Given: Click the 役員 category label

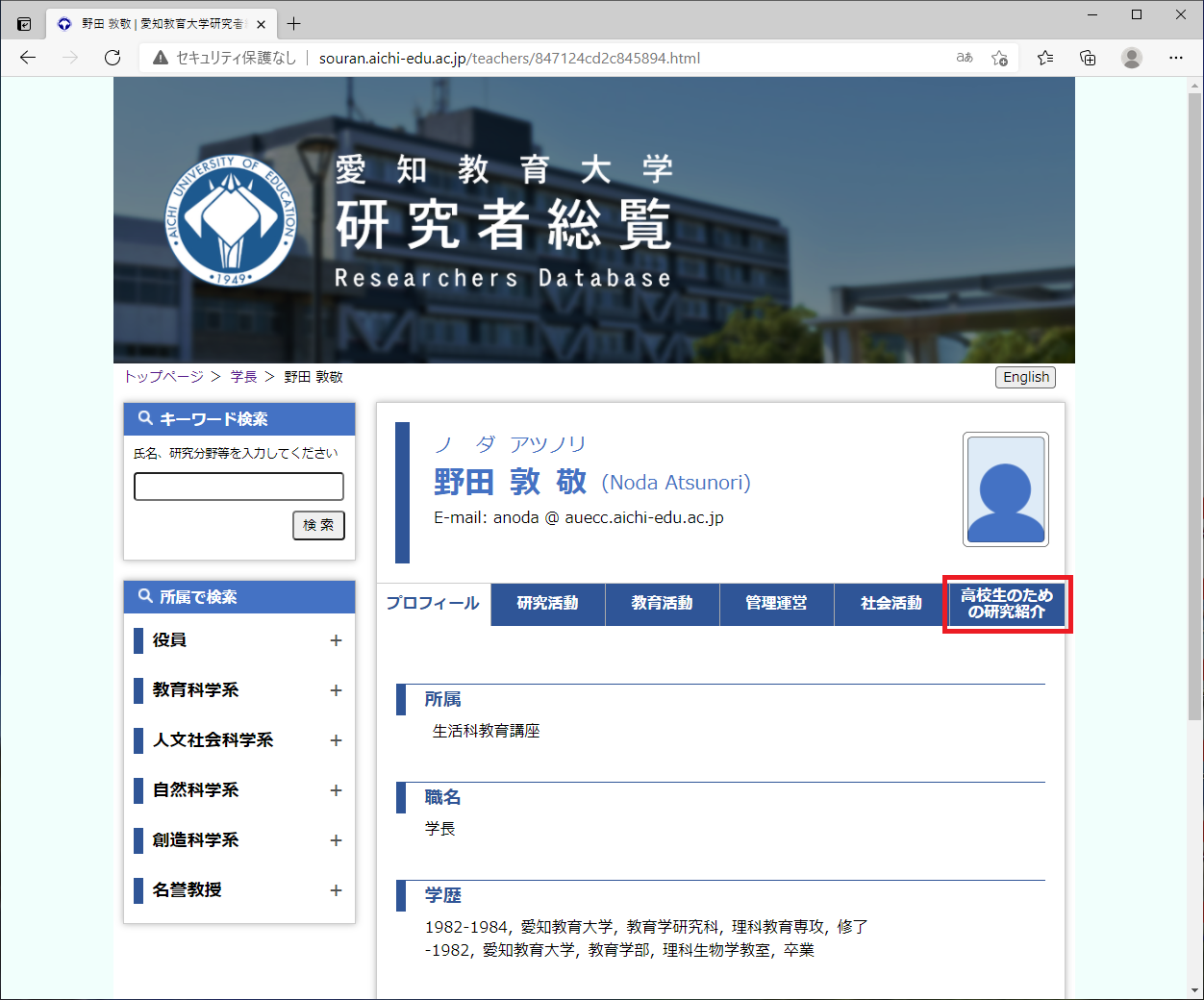Looking at the screenshot, I should point(169,640).
